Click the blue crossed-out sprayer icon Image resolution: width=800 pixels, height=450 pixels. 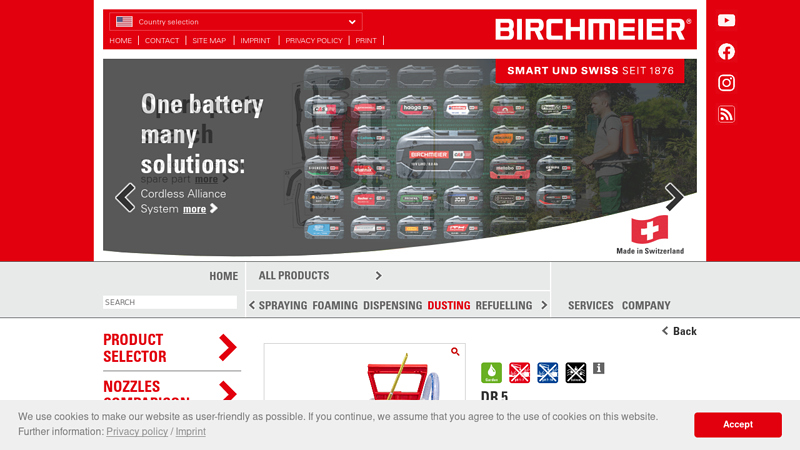547,372
